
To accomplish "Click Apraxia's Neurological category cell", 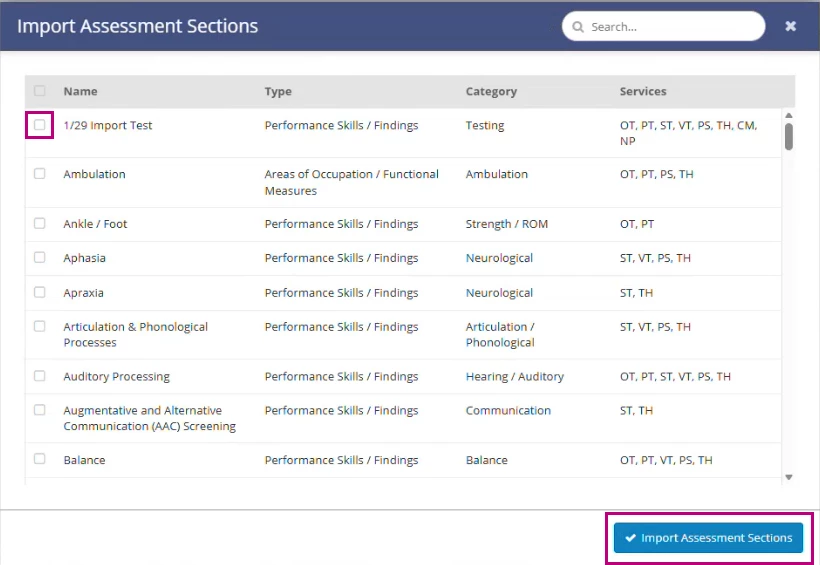I will pos(499,293).
